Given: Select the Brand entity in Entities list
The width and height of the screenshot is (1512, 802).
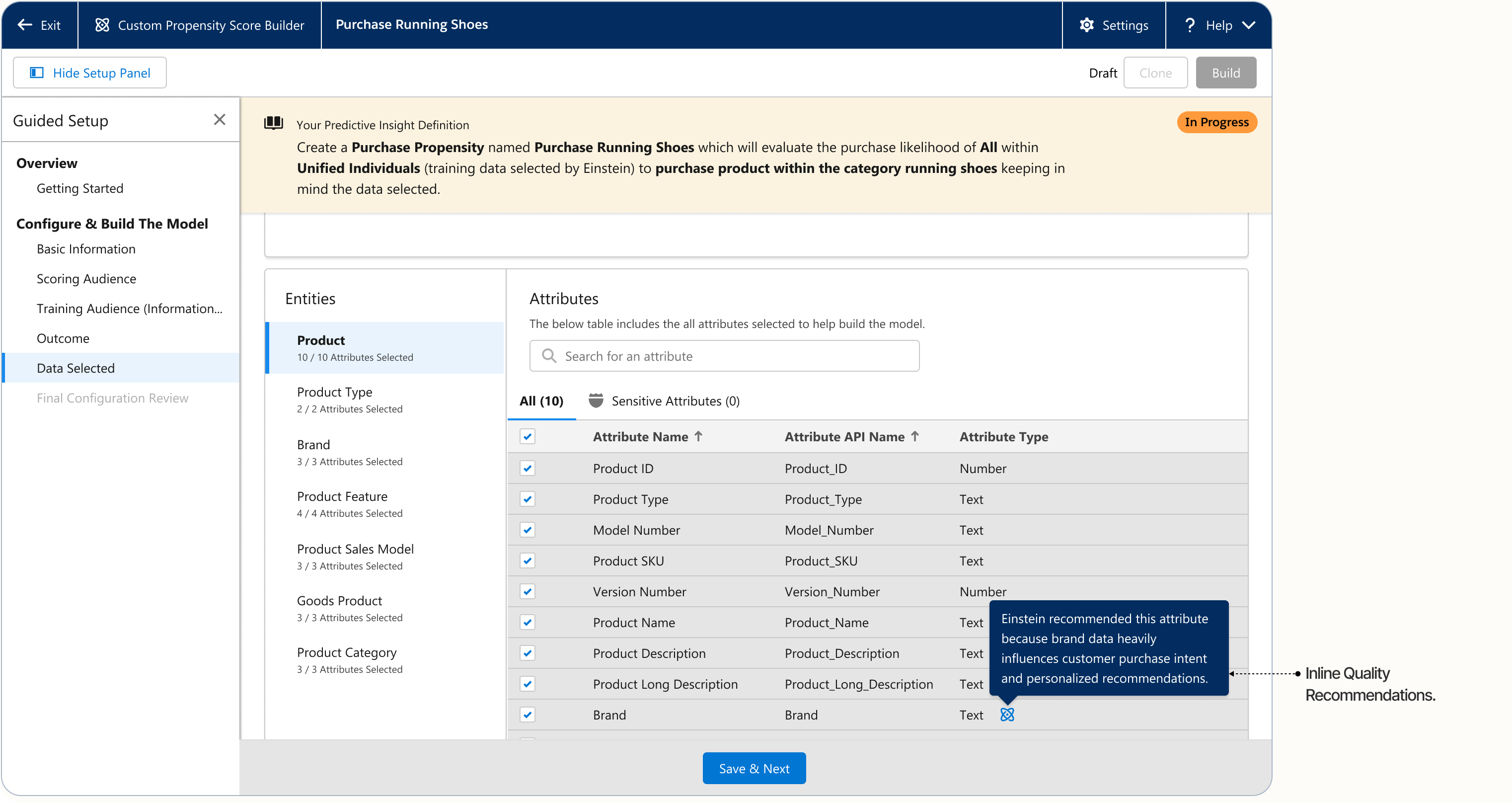Looking at the screenshot, I should tap(385, 452).
